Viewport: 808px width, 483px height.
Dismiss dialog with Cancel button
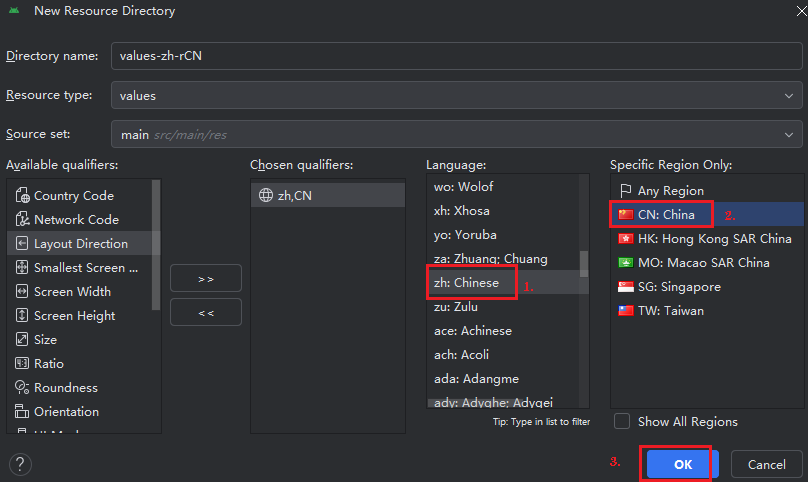[766, 464]
